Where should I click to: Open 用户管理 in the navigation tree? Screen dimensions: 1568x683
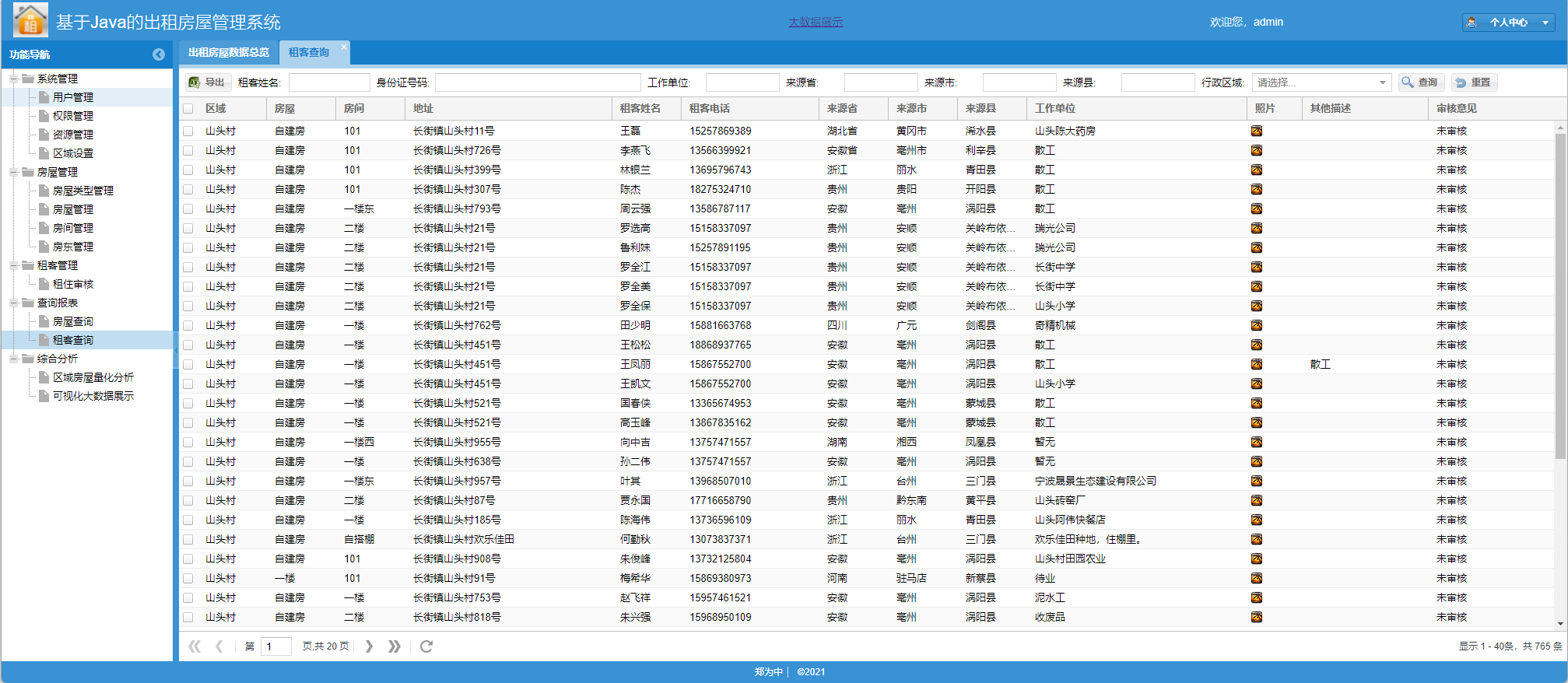[x=73, y=97]
